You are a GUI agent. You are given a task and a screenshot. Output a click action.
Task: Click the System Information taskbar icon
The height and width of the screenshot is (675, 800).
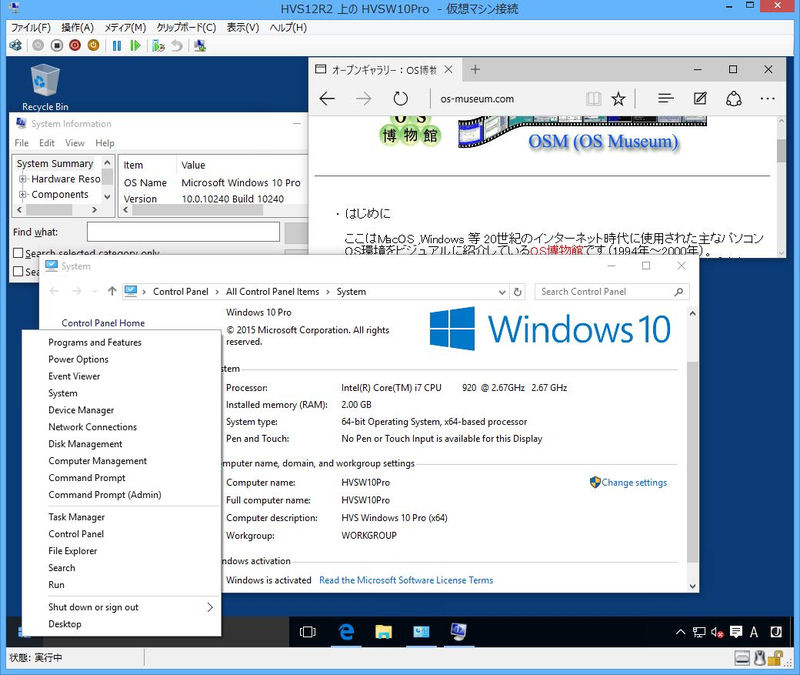pyautogui.click(x=458, y=632)
